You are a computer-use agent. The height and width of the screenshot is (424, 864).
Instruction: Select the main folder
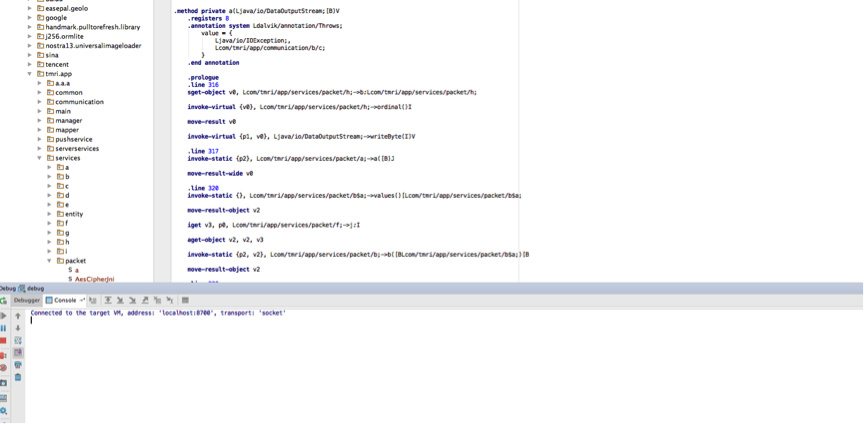[x=63, y=111]
